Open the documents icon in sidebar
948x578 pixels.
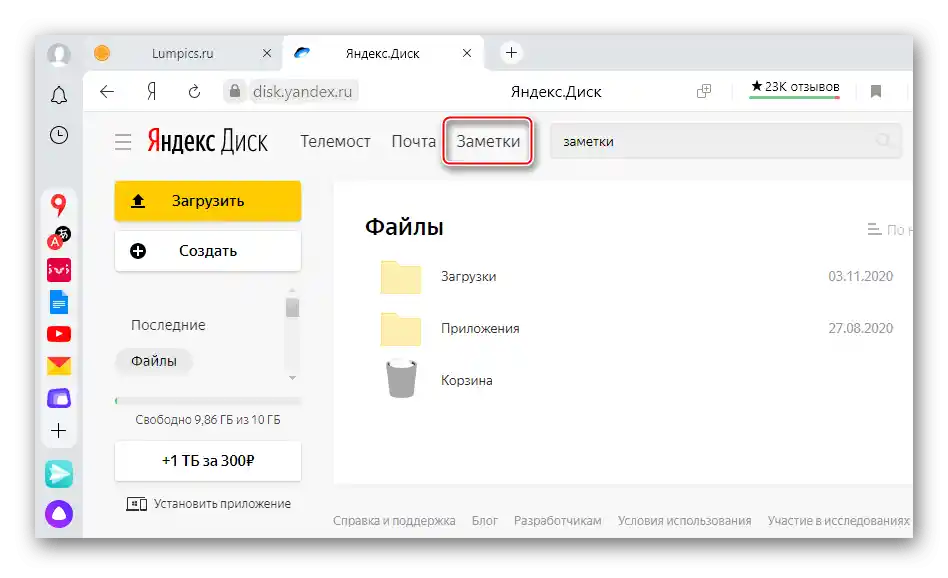tap(59, 302)
